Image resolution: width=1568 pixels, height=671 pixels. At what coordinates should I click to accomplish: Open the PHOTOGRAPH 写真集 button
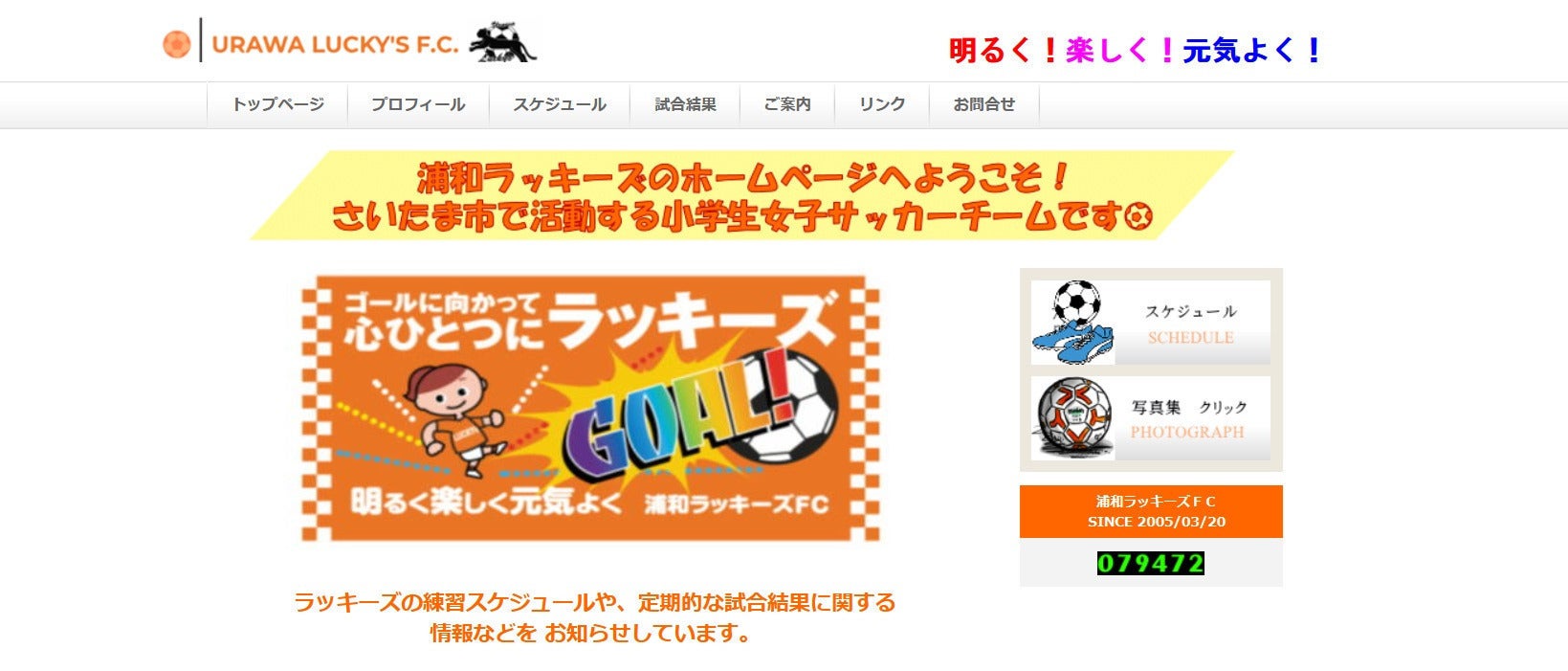pyautogui.click(x=1151, y=418)
